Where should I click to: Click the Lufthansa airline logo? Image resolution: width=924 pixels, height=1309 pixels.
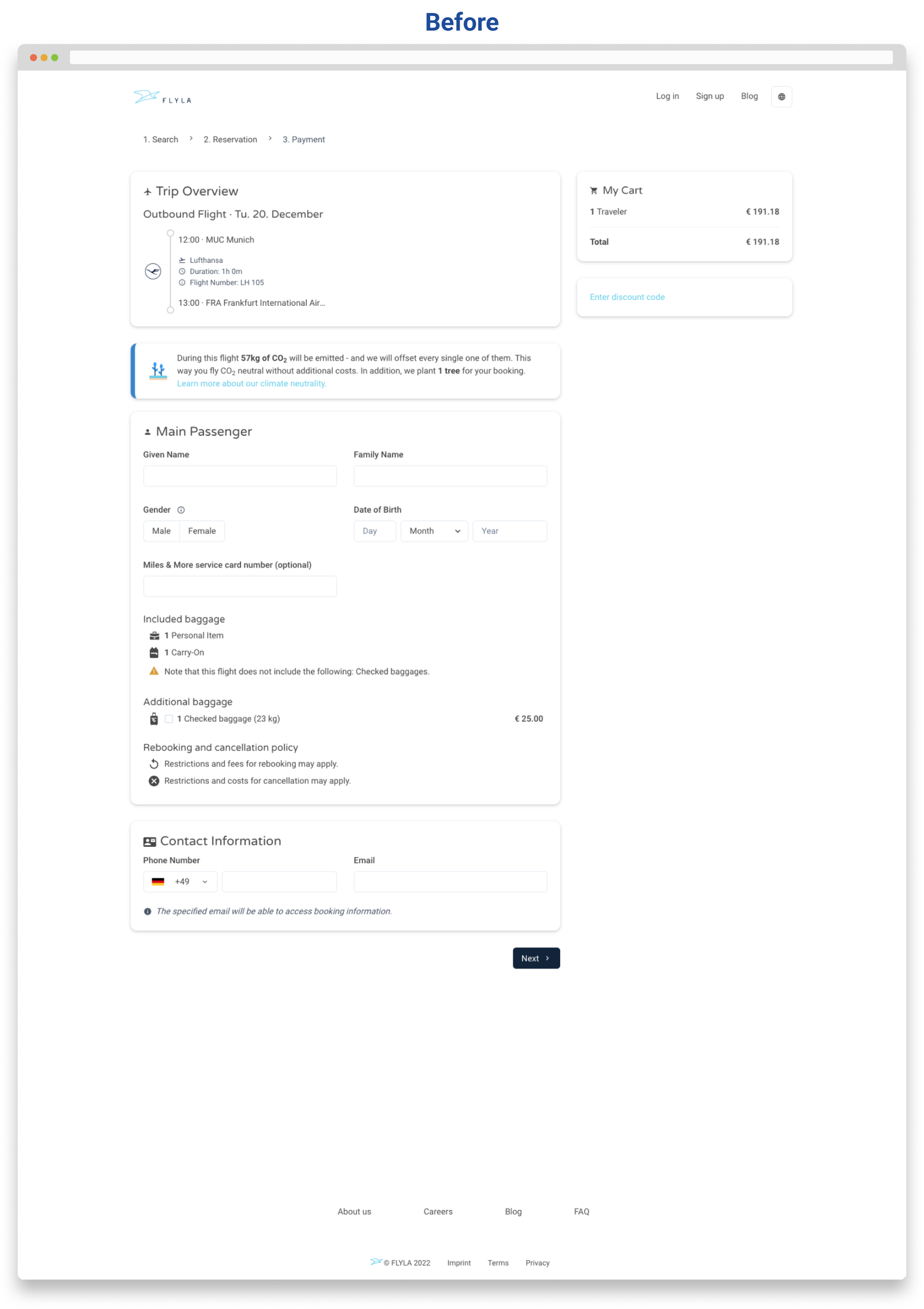(x=153, y=271)
